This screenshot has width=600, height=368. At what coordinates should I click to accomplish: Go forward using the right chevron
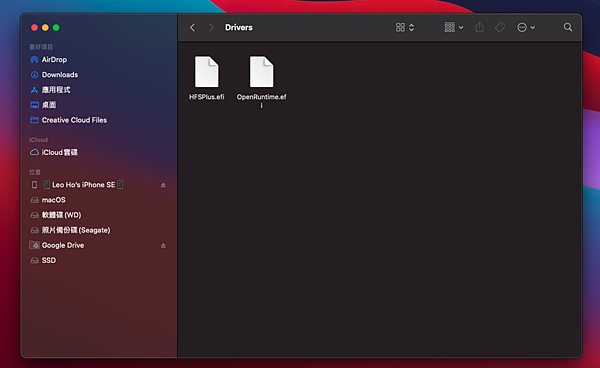coord(211,28)
